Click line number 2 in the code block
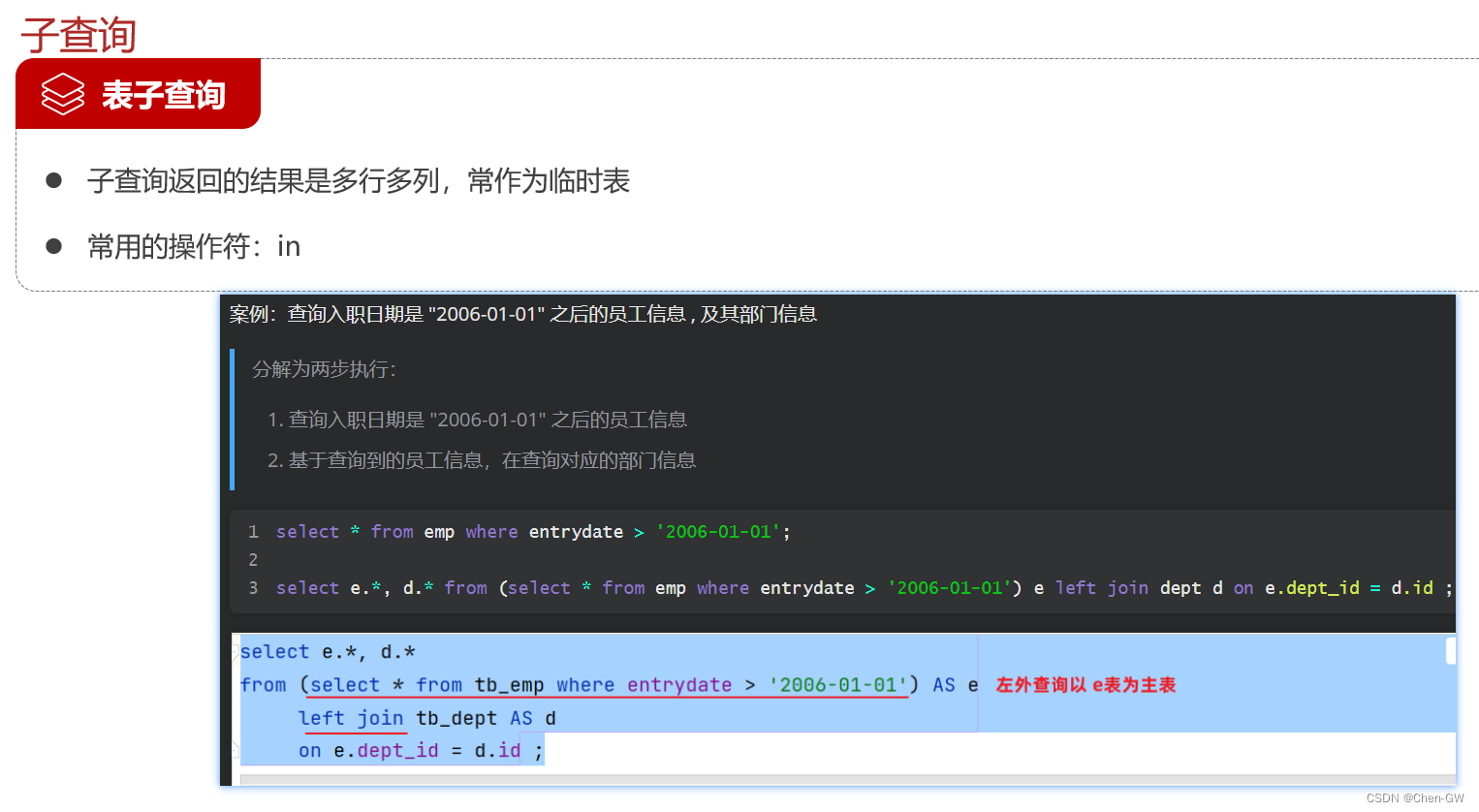Viewport: 1479px width, 812px height. tap(253, 560)
